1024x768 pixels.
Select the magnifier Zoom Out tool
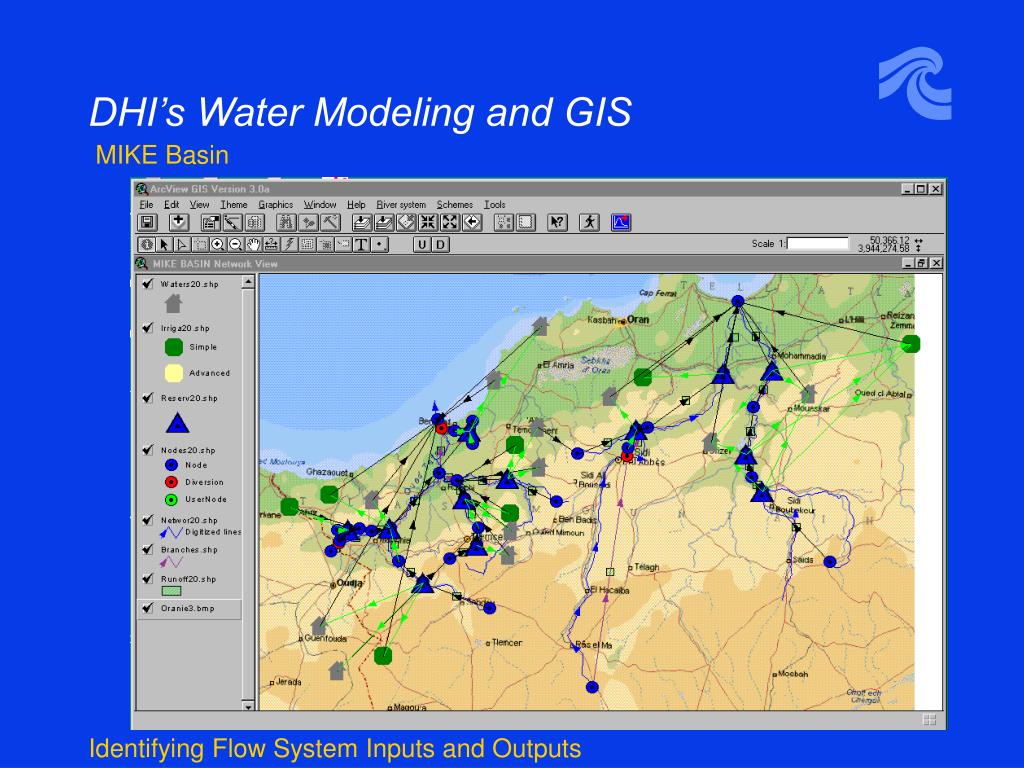[235, 245]
